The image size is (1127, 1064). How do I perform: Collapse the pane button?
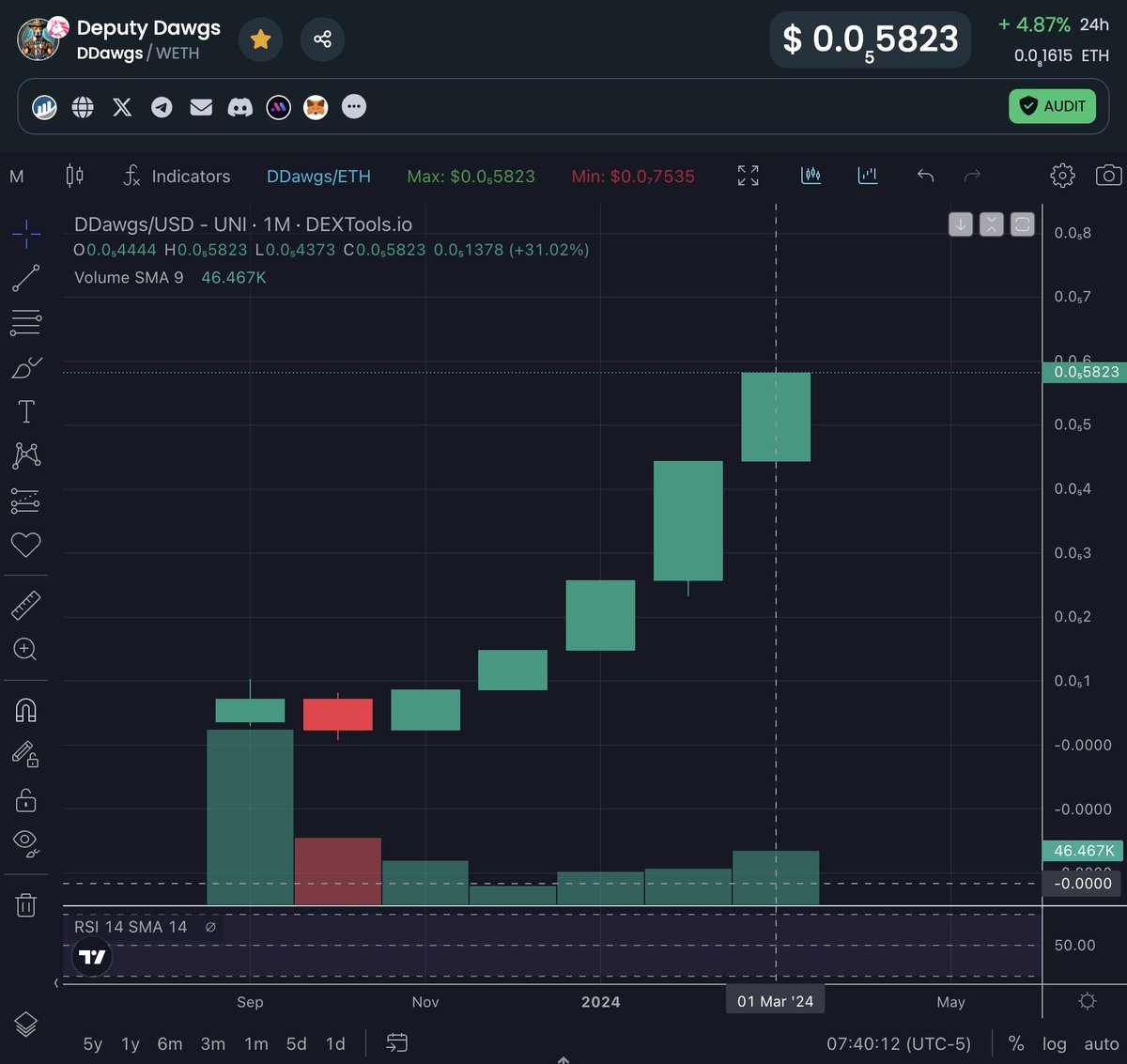[x=992, y=224]
